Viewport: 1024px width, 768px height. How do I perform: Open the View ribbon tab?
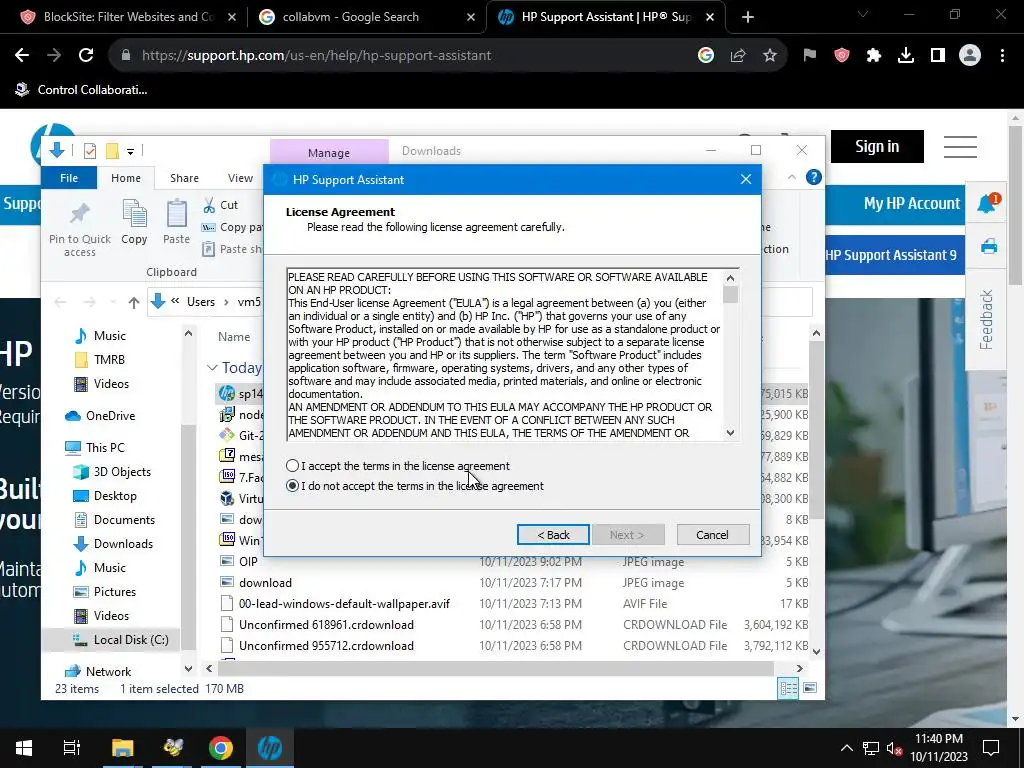240,178
